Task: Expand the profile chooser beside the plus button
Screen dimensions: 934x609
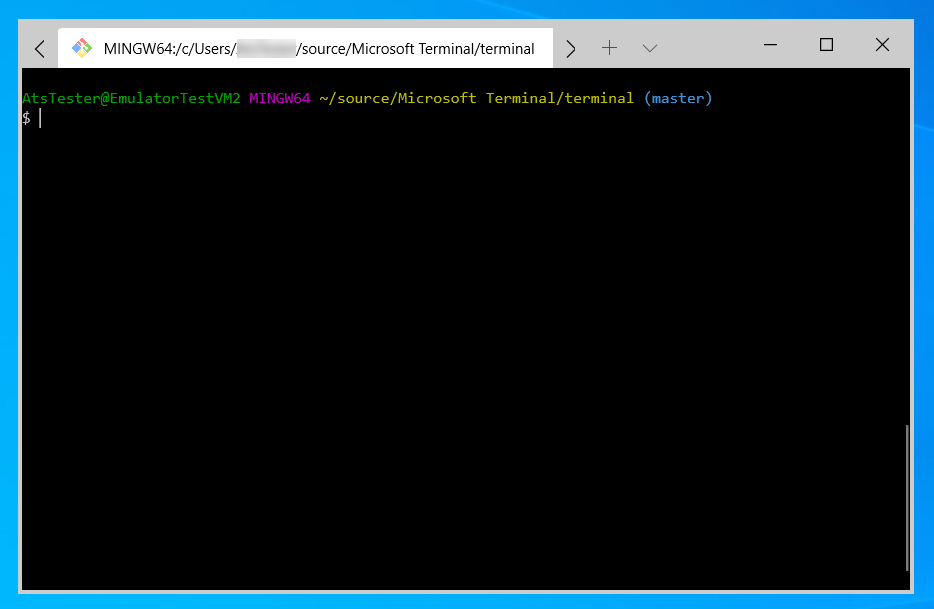Action: tap(649, 47)
